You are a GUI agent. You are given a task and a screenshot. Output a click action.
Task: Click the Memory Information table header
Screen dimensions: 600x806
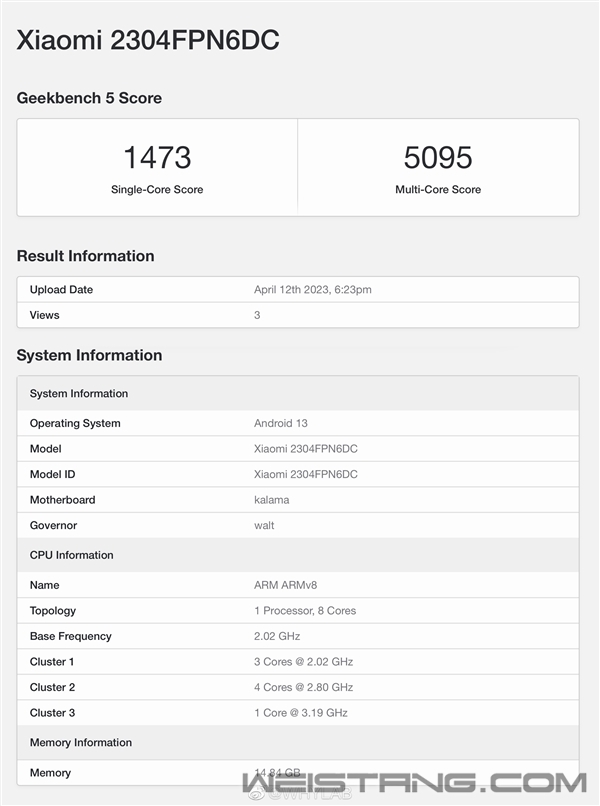[x=81, y=742]
